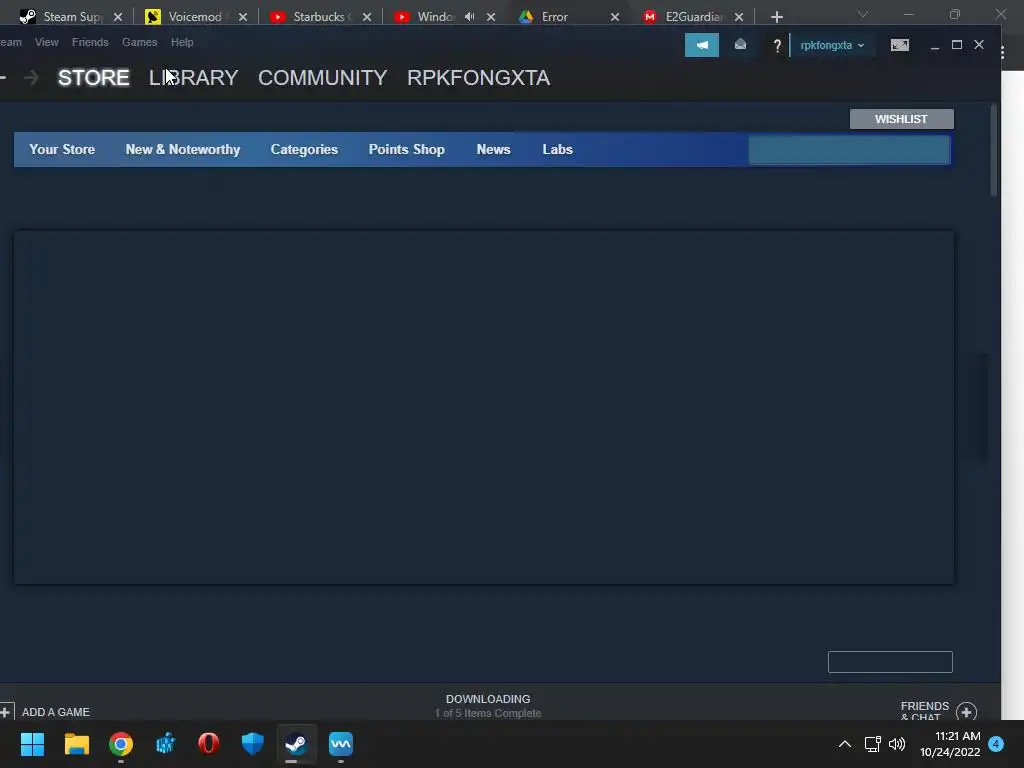Show hidden system tray icons
The image size is (1024, 768).
pos(844,744)
